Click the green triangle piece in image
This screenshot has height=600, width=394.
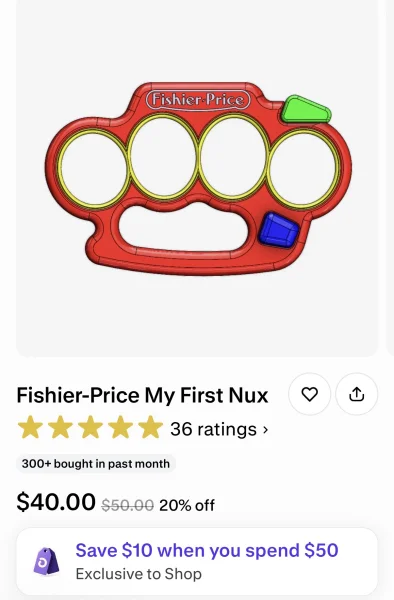click(x=306, y=110)
